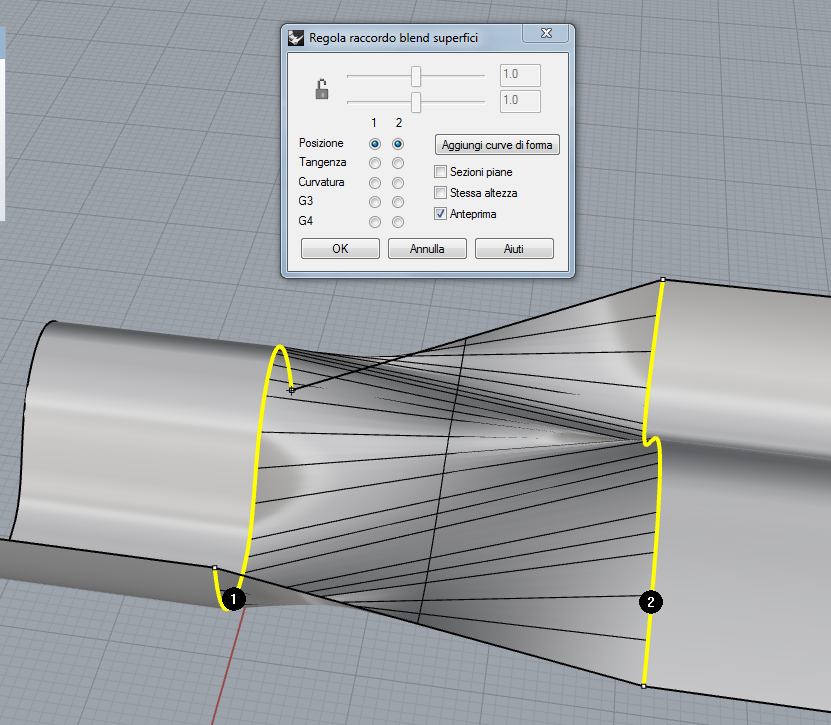Screen dimensions: 831x725
Task: Select Tangenza for edge 1
Action: (x=375, y=163)
